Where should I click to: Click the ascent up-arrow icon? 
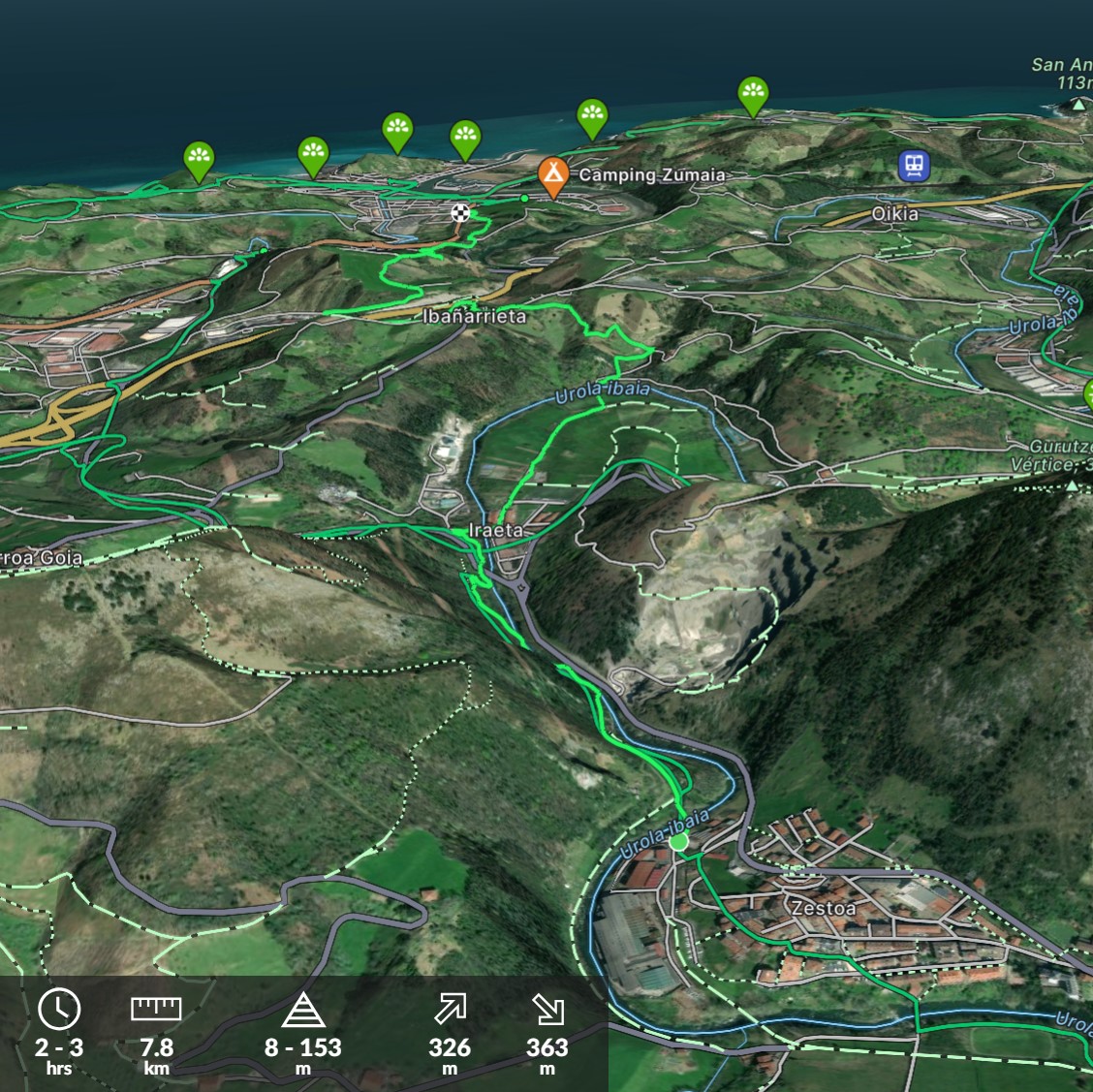click(x=450, y=1009)
